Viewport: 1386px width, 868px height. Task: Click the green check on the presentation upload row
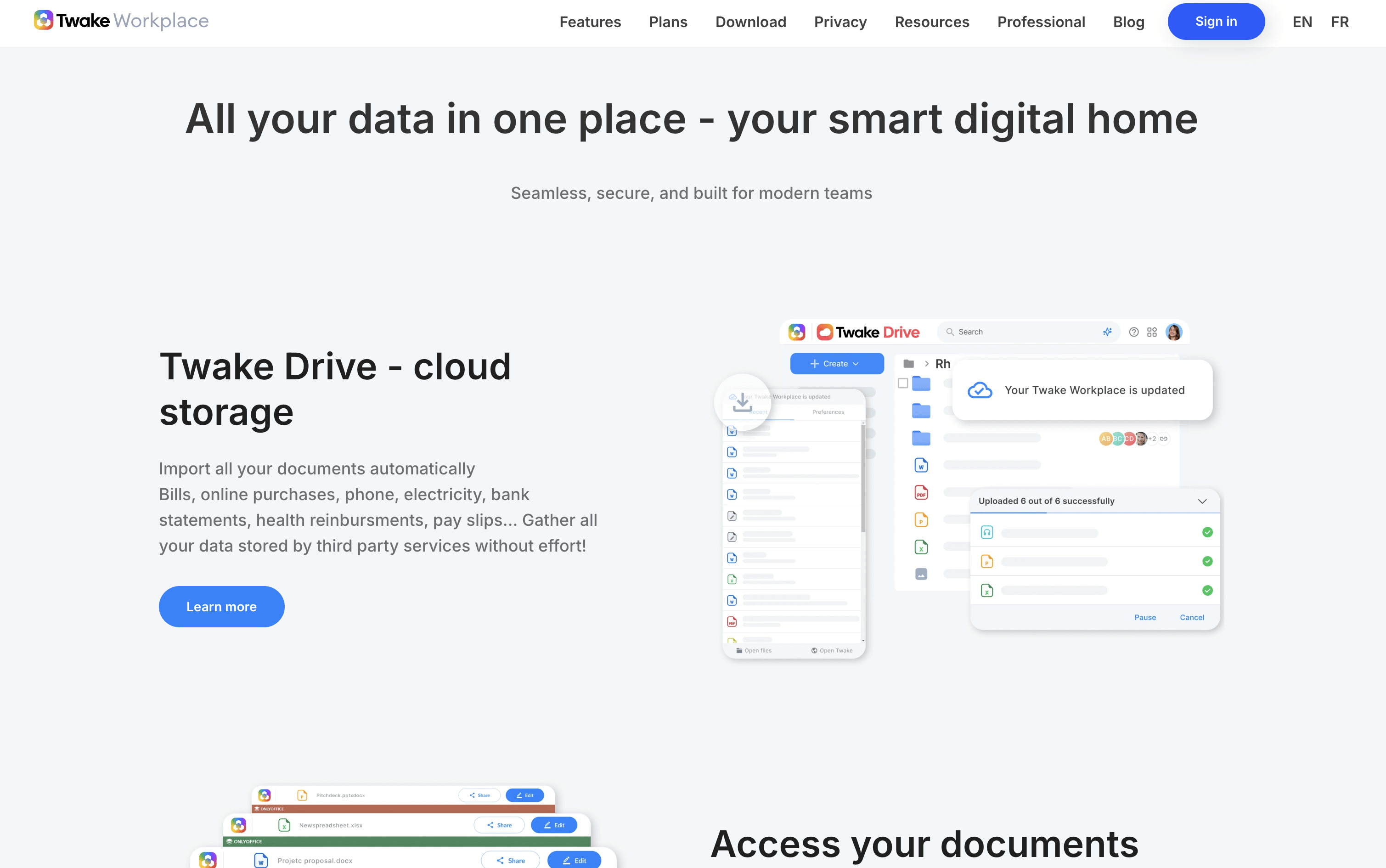click(1207, 561)
